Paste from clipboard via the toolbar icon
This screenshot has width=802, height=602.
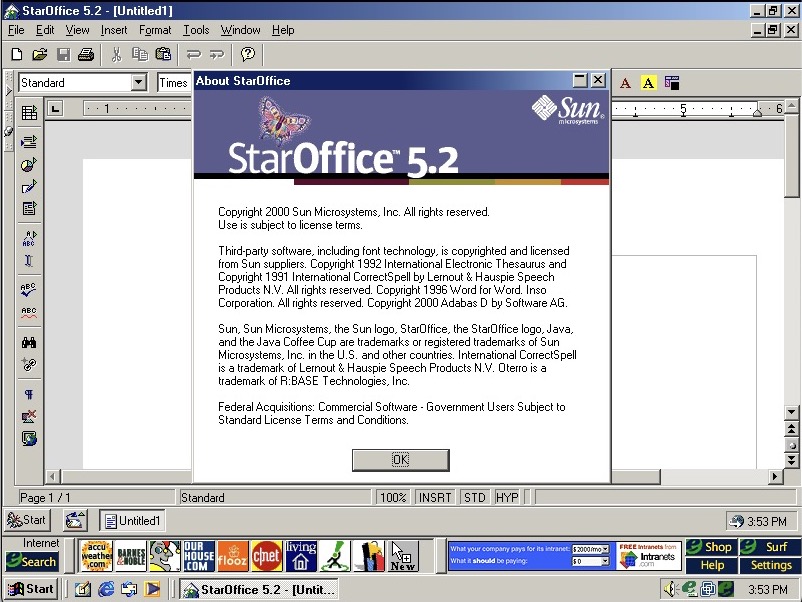pos(164,54)
